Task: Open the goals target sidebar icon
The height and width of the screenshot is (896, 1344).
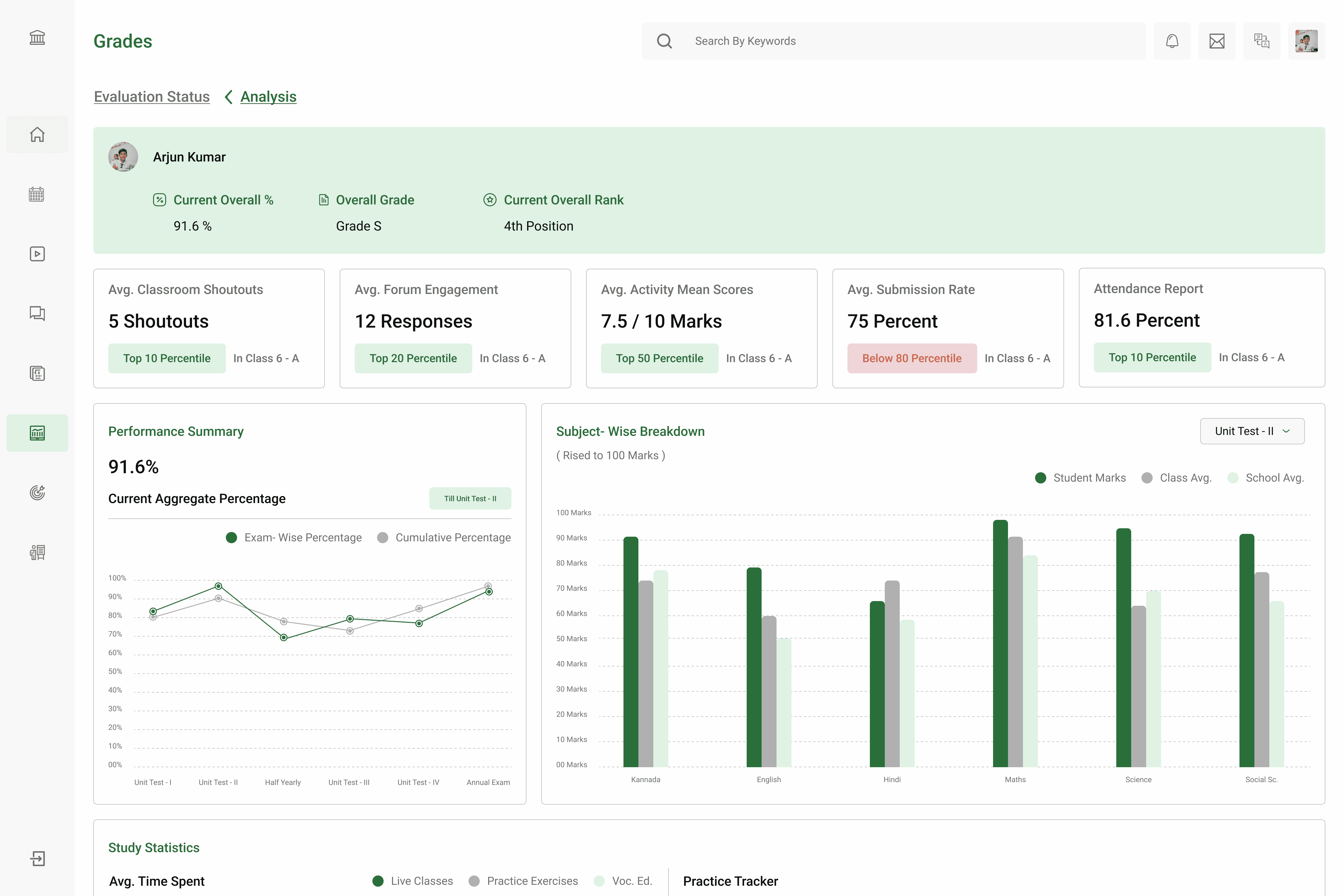Action: [37, 493]
